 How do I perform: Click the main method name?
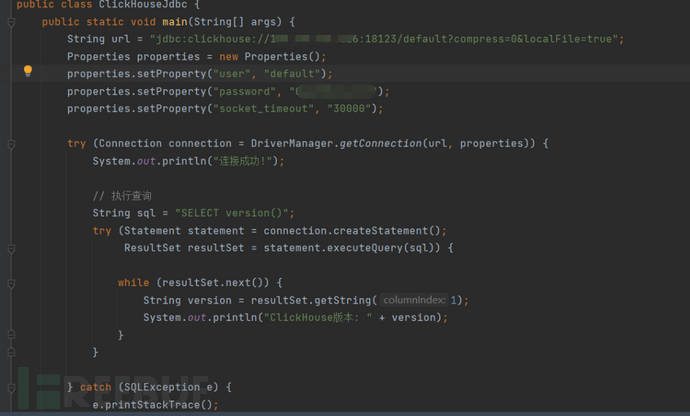pos(175,22)
